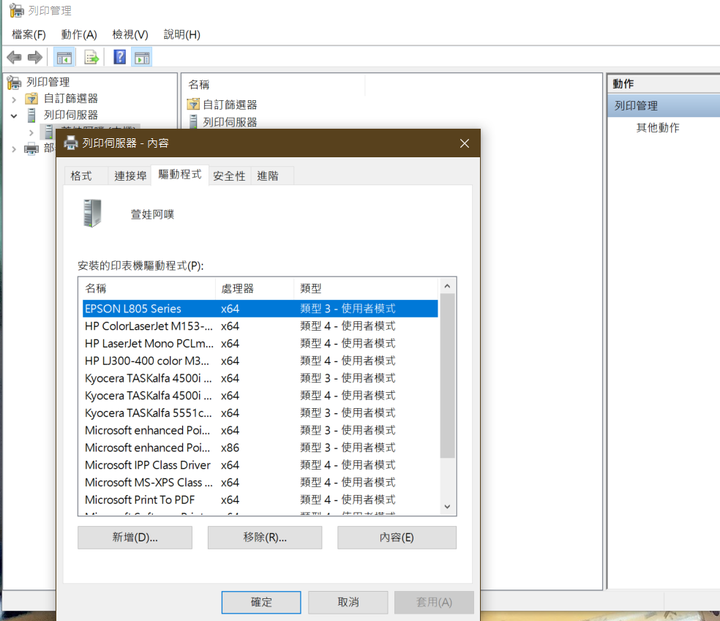
Task: Select the Microsoft IPP Class Driver row
Action: [260, 465]
